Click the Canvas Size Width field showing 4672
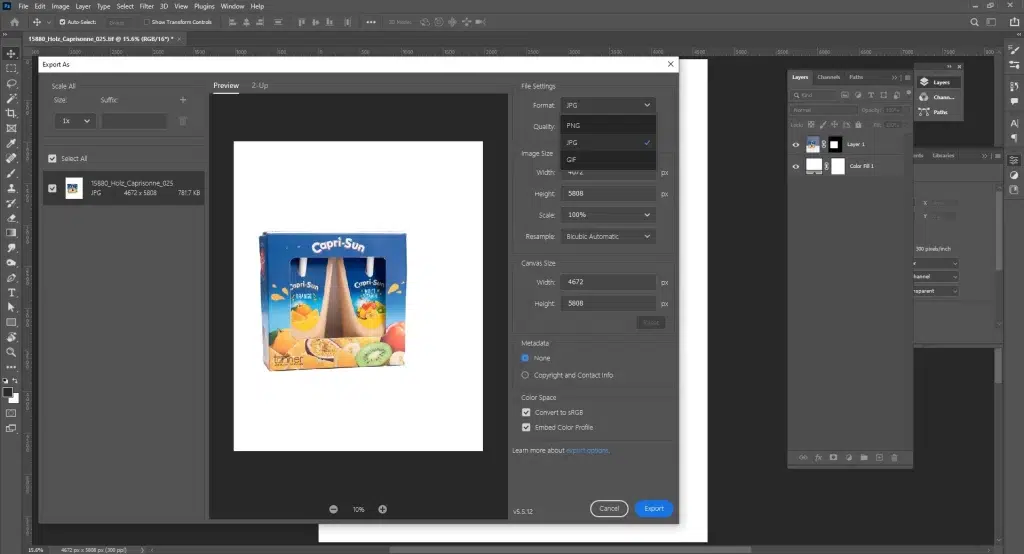Image resolution: width=1024 pixels, height=554 pixels. [608, 282]
